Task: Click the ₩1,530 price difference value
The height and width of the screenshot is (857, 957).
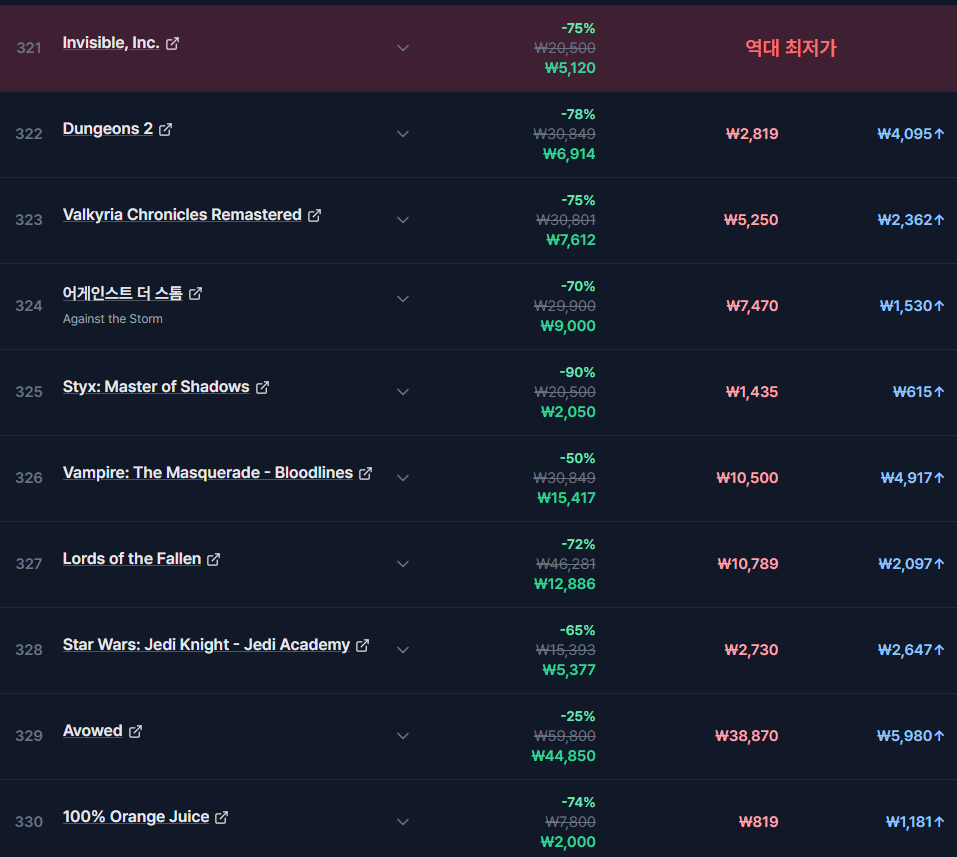Action: pyautogui.click(x=912, y=306)
